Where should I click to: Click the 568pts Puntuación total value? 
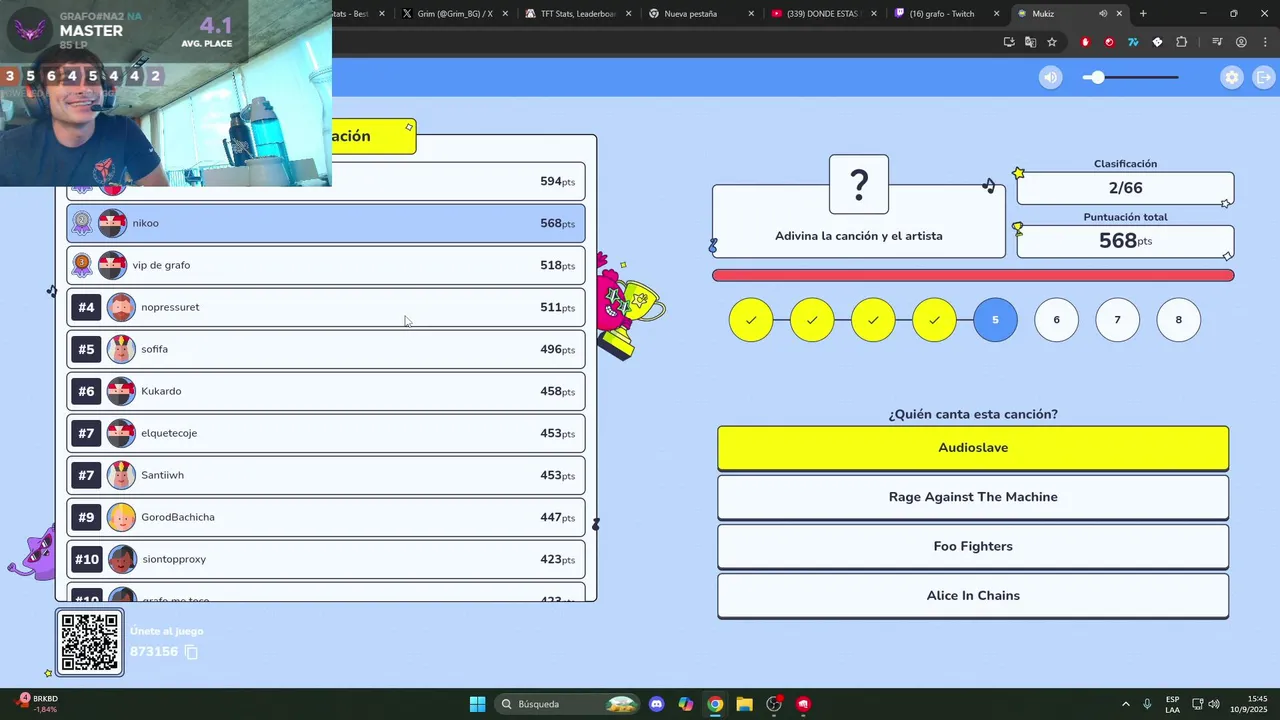tap(1125, 241)
